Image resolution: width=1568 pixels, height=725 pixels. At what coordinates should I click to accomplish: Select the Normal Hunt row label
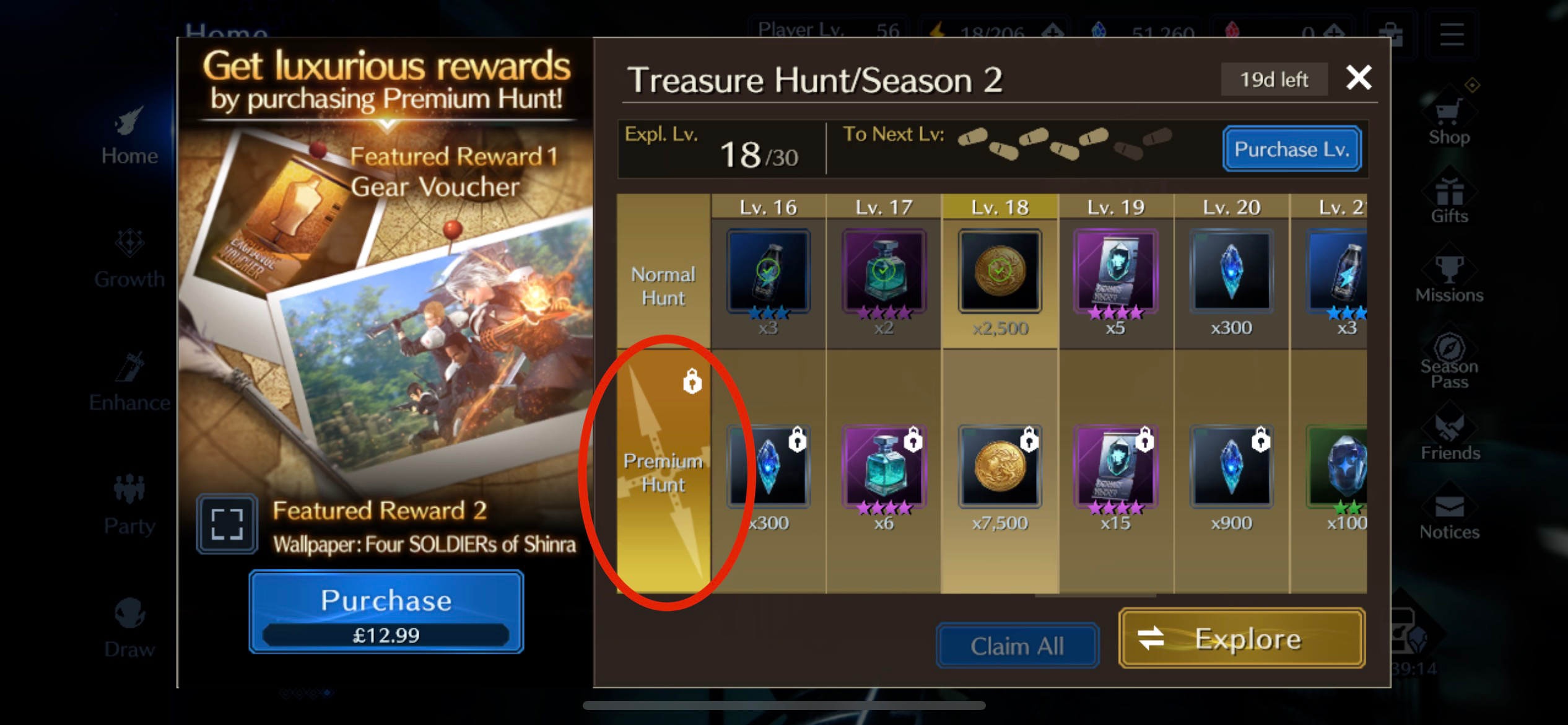point(663,286)
